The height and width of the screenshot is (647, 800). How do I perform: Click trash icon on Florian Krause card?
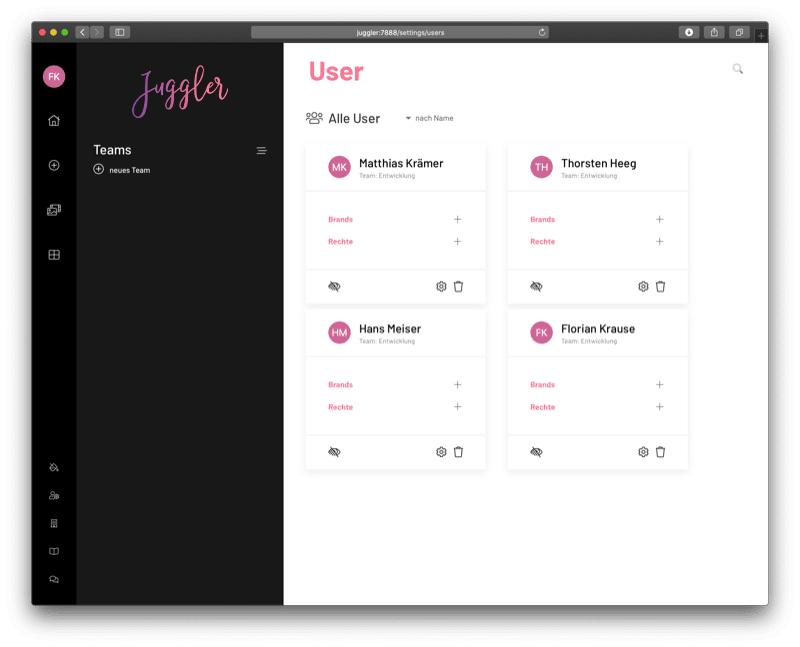[660, 452]
